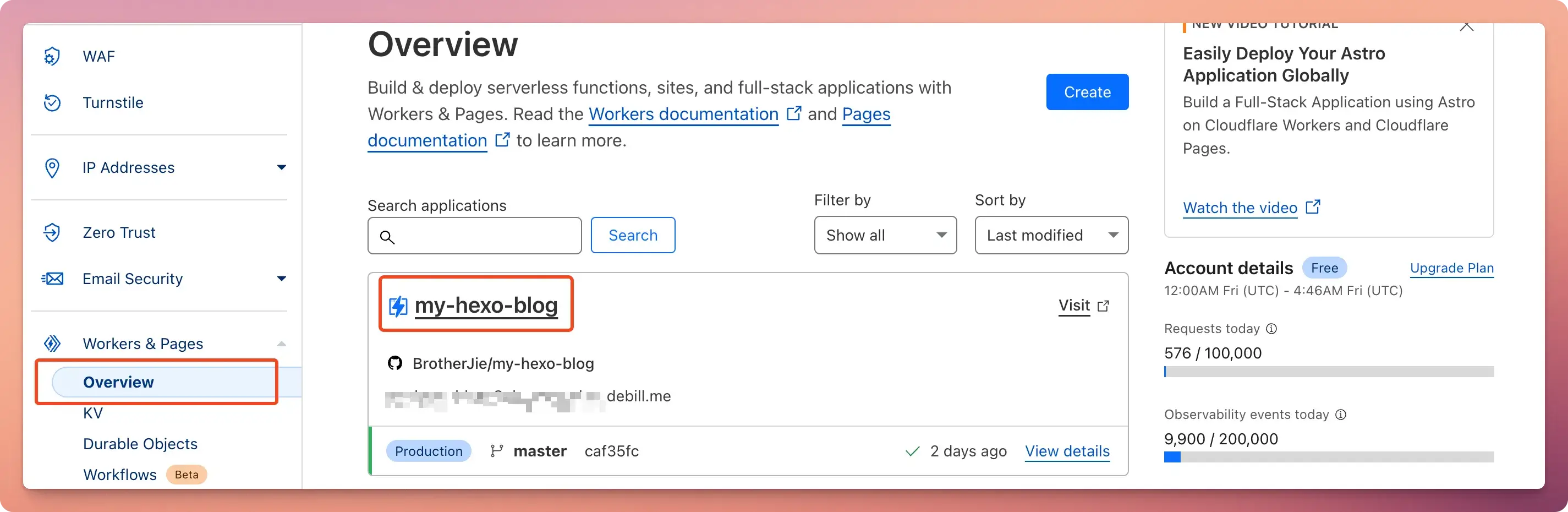Expand the IP Addresses menu arrow
Image resolution: width=1568 pixels, height=512 pixels.
(x=281, y=167)
